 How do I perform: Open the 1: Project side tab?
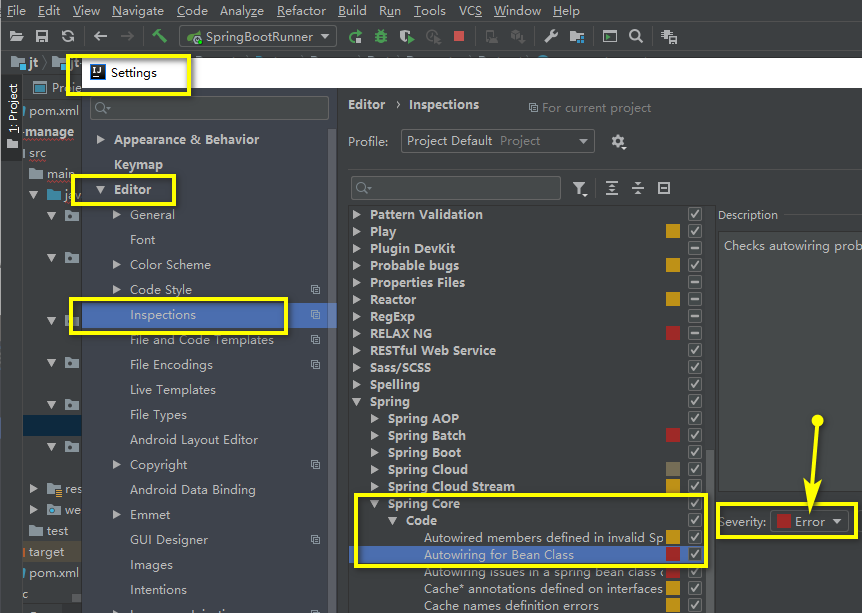(x=12, y=115)
